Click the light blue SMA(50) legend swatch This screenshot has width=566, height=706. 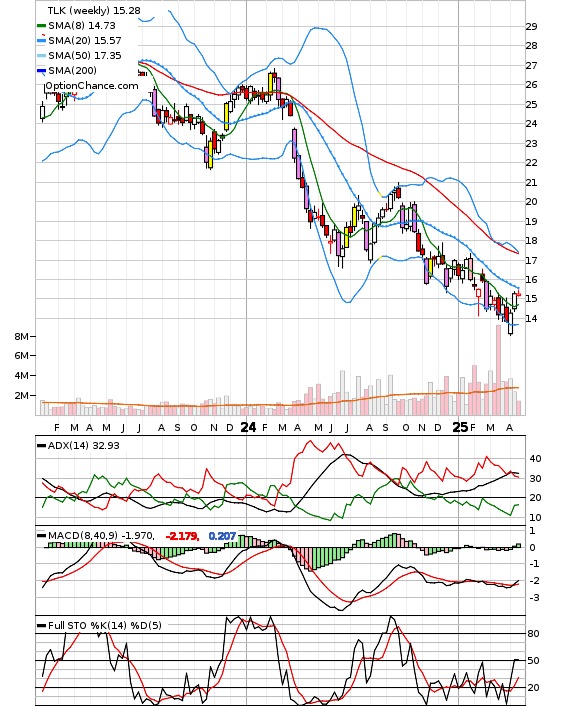tap(41, 56)
